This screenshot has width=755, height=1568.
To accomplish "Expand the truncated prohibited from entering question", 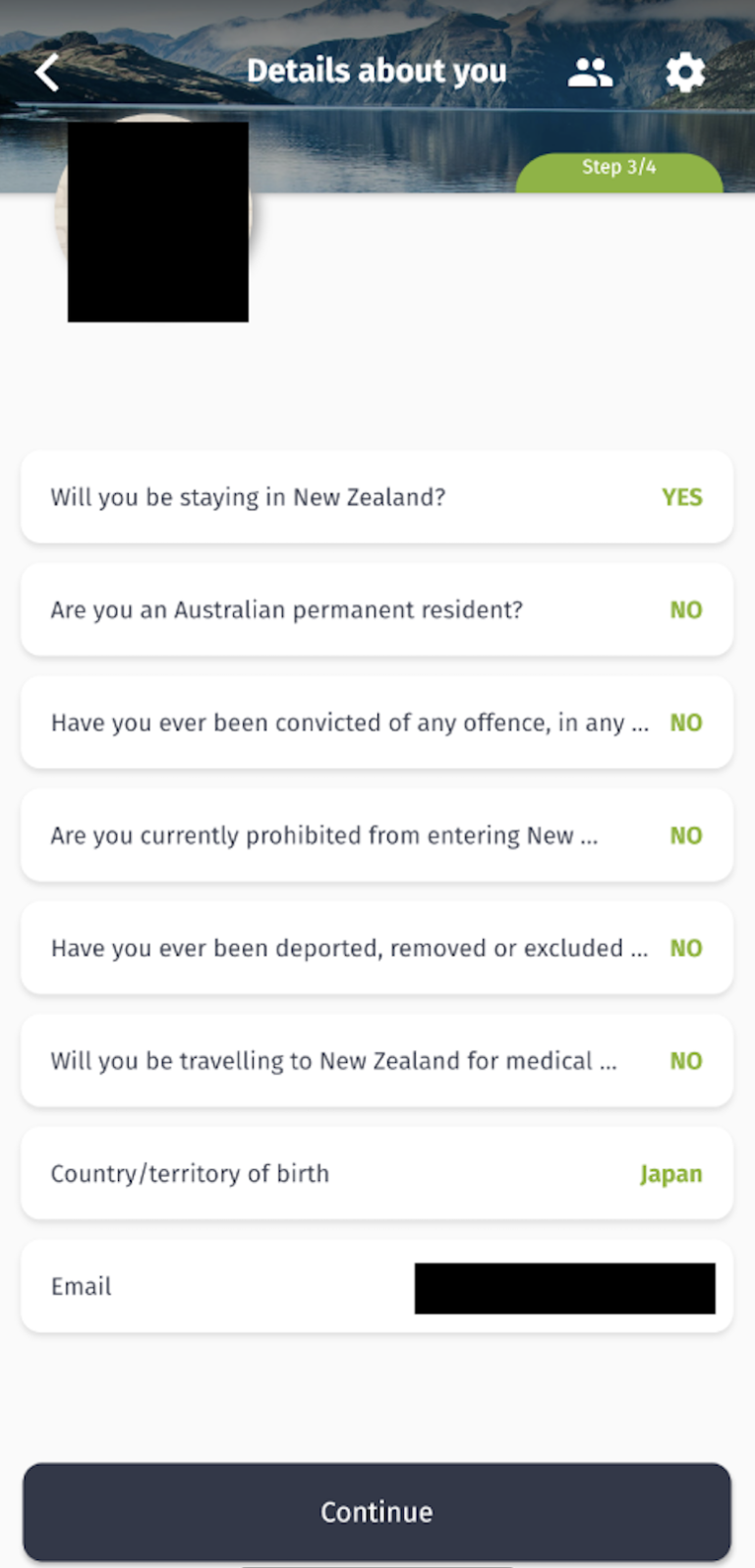I will [323, 836].
